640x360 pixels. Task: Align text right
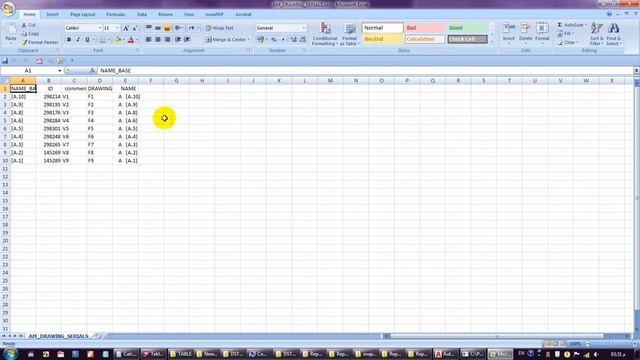click(x=167, y=40)
